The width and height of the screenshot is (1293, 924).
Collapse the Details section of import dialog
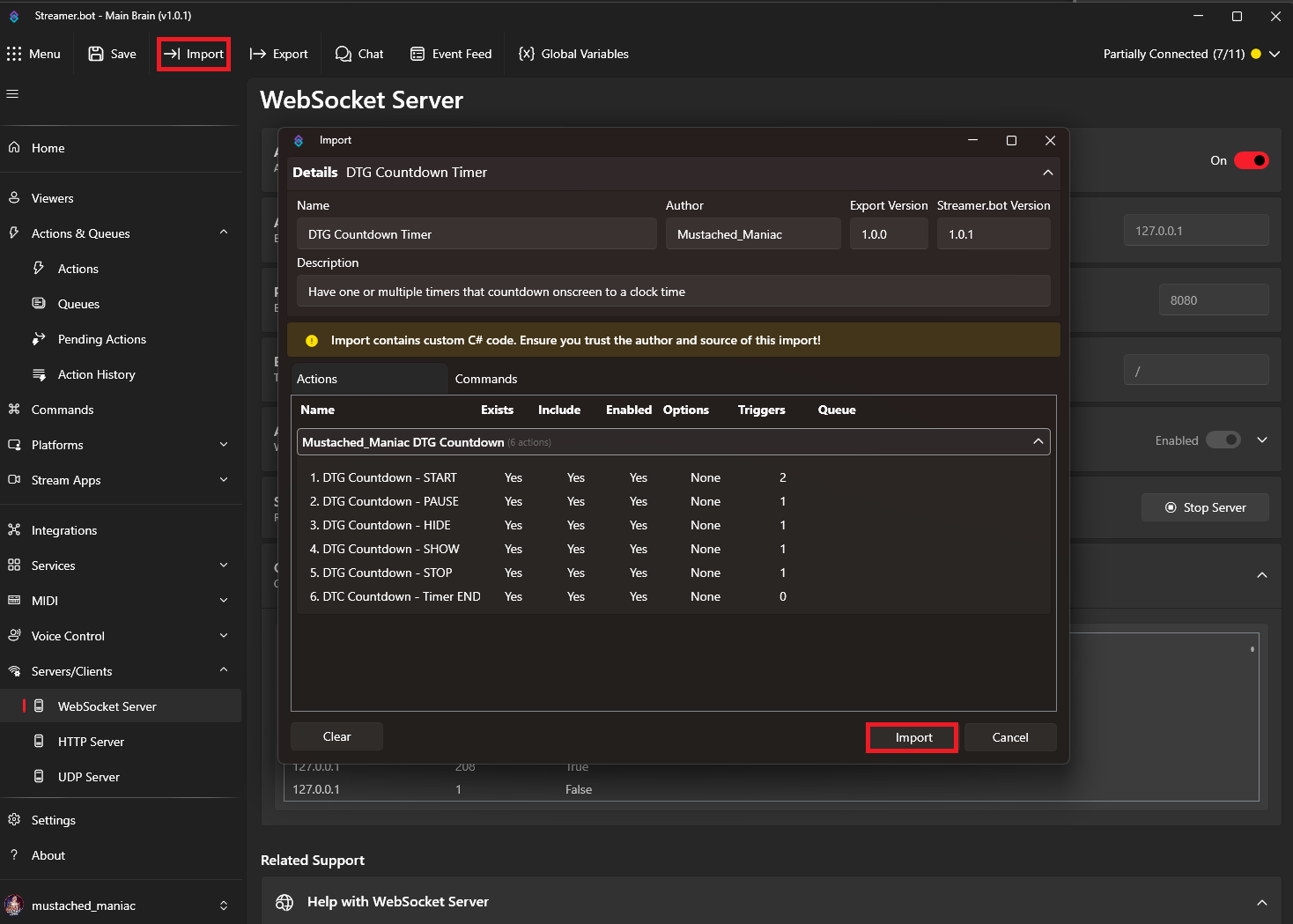[1047, 173]
